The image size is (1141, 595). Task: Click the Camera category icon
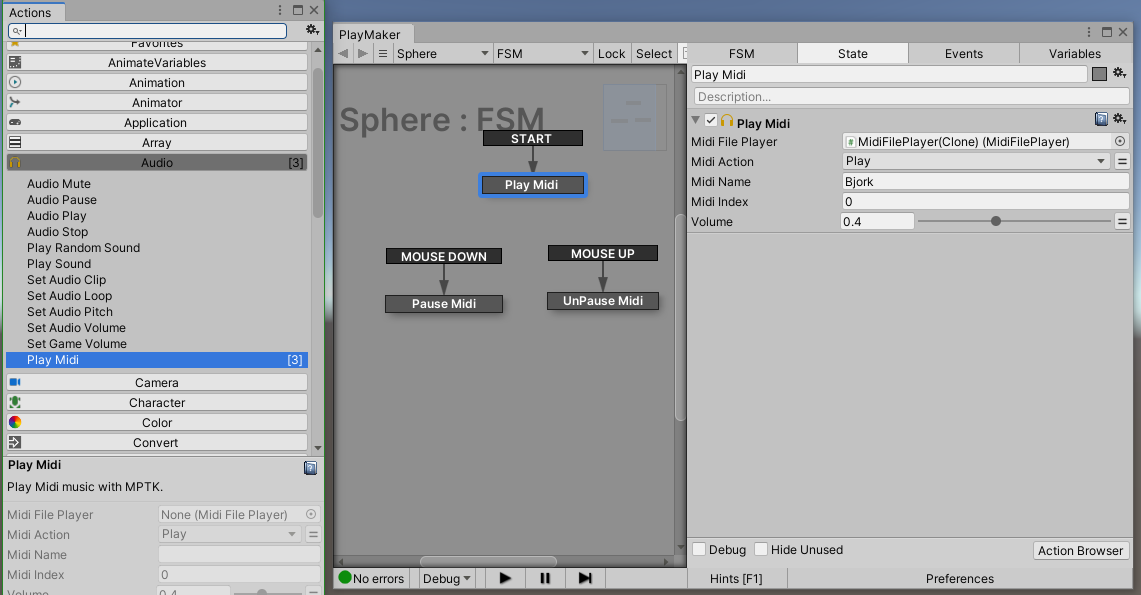point(15,381)
